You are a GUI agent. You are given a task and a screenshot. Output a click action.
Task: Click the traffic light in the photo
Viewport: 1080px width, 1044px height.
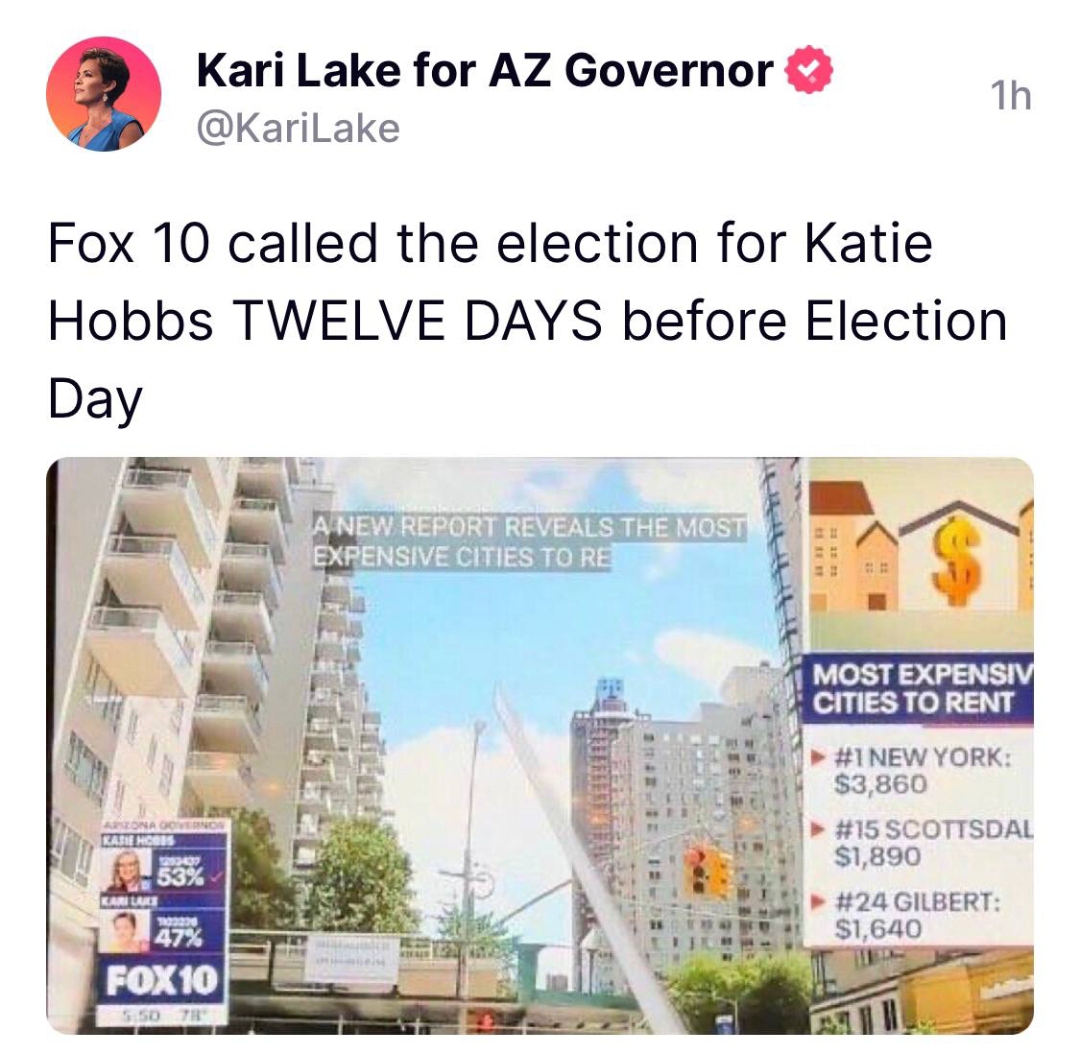(708, 871)
